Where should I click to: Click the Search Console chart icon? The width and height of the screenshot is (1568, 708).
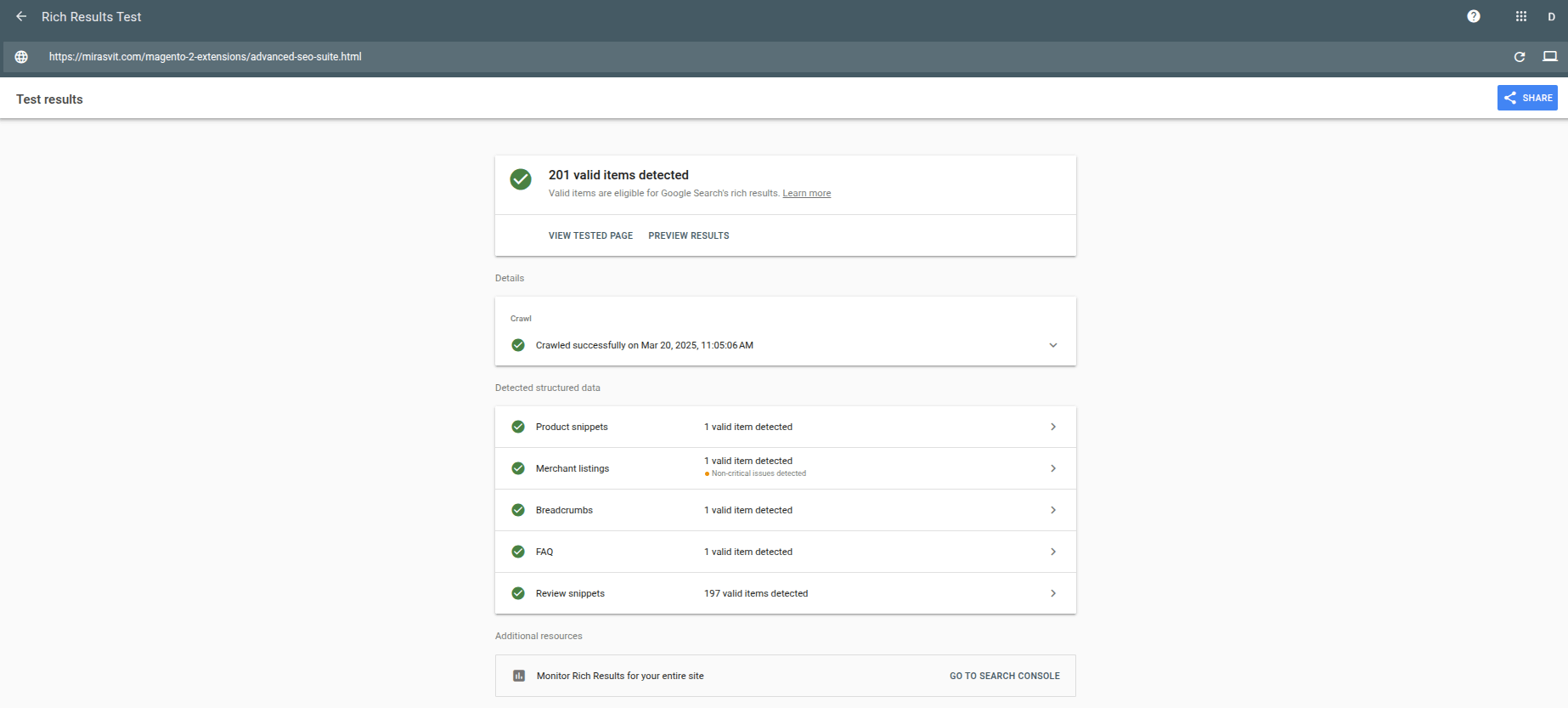click(x=519, y=676)
